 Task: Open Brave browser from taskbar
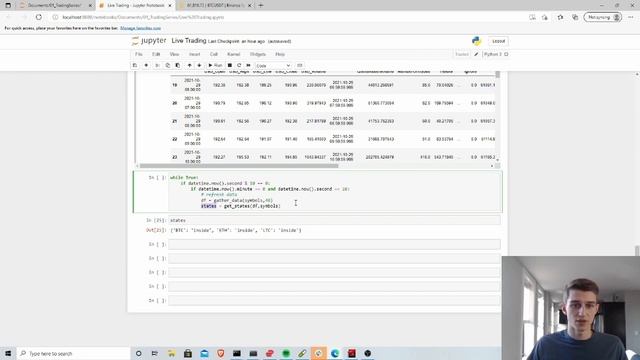tap(220, 353)
